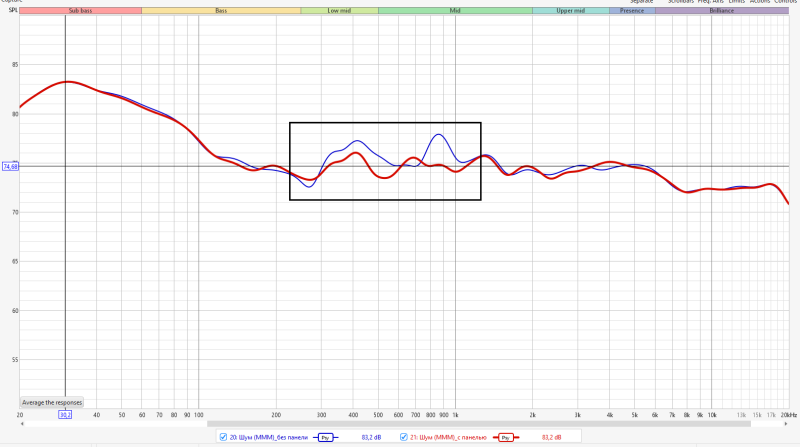
Task: Click the scrollbar left arrow below the graph
Action: tap(22, 424)
